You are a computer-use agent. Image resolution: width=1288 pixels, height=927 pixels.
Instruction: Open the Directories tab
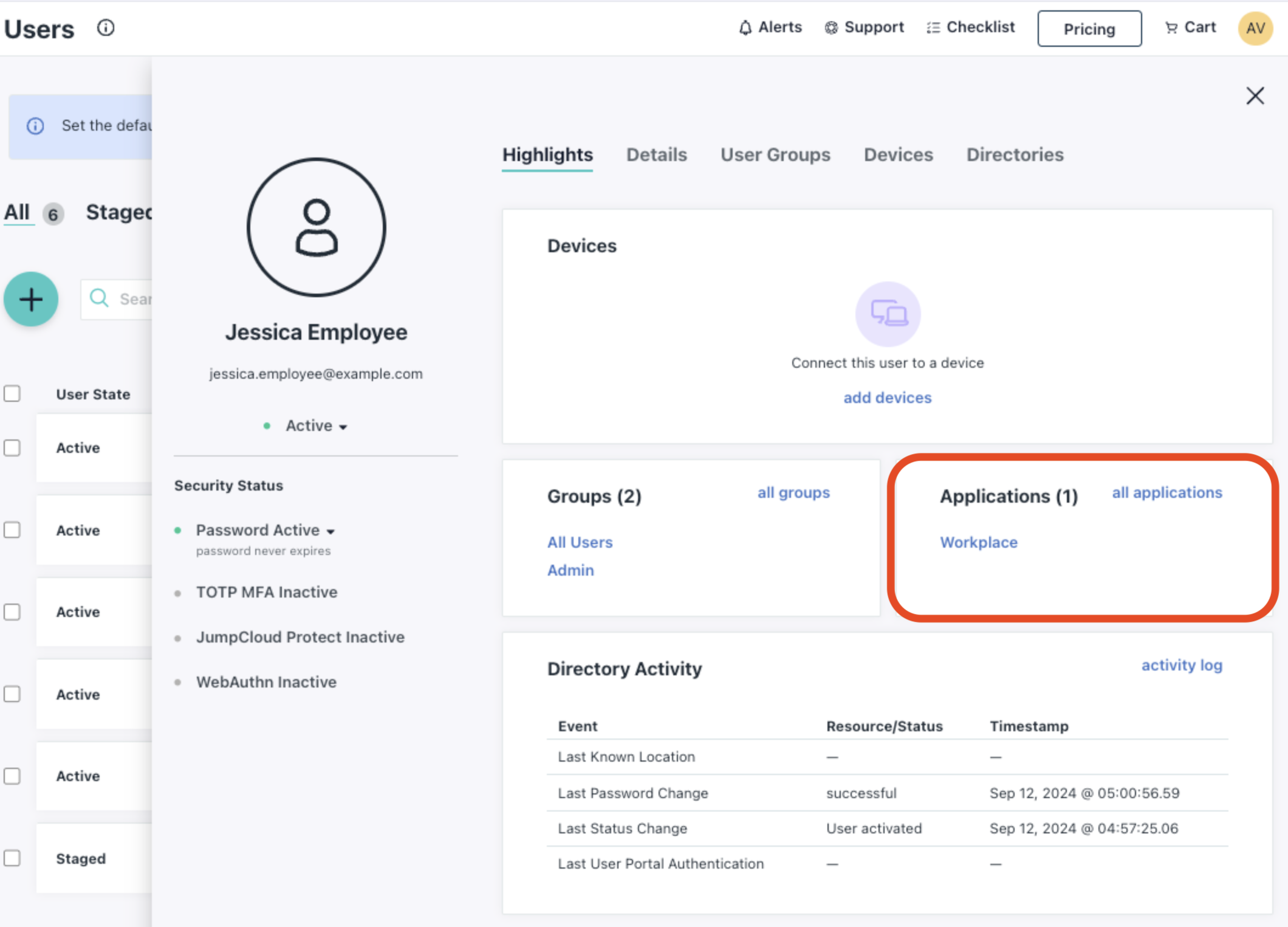(1015, 154)
